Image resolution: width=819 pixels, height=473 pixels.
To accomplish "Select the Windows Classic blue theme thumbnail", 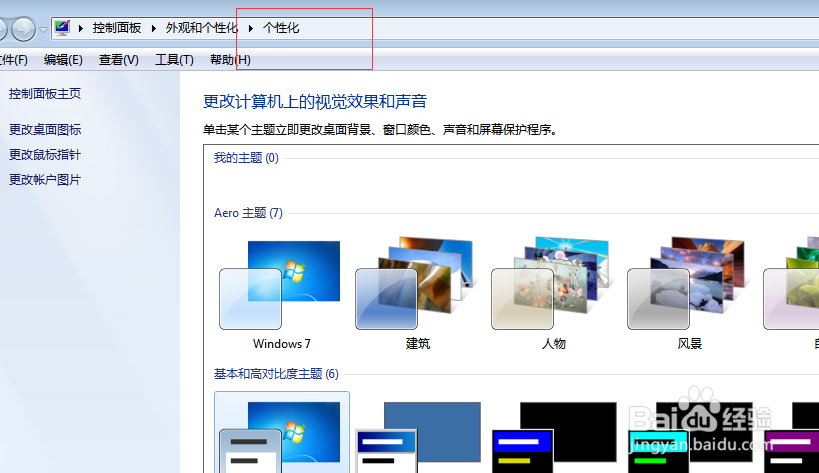I will pyautogui.click(x=418, y=436).
